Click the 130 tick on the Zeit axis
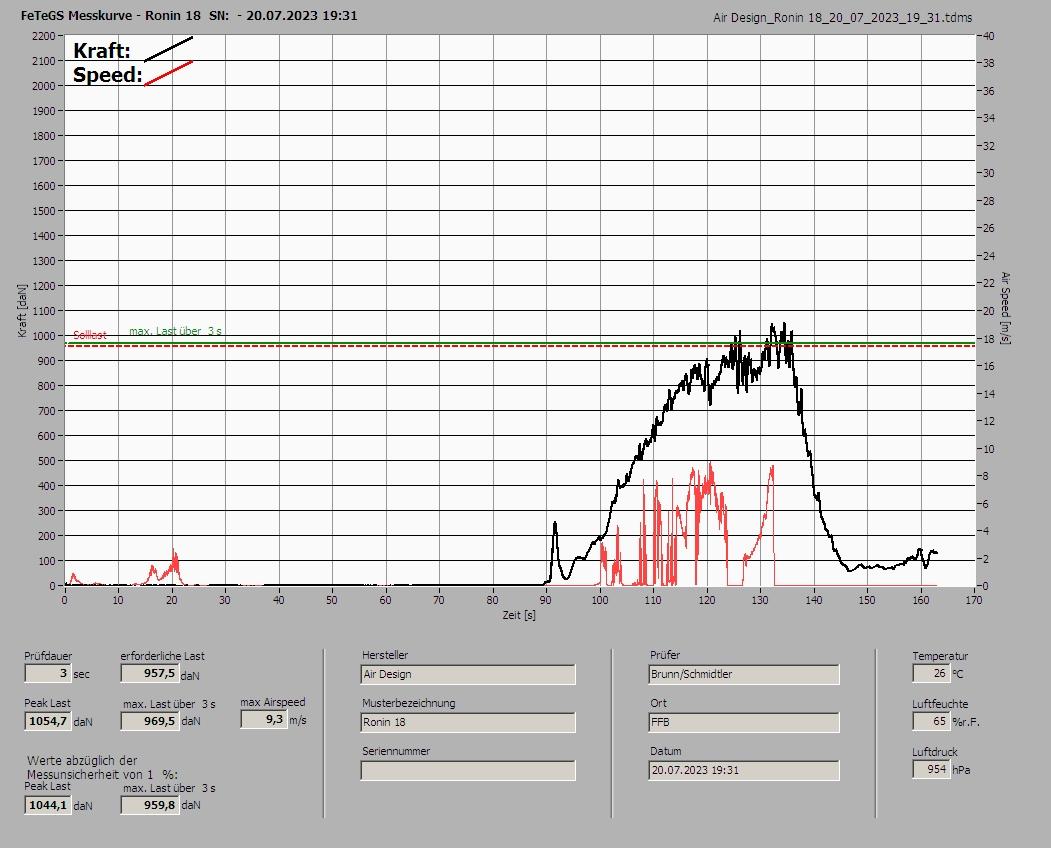 coord(759,599)
